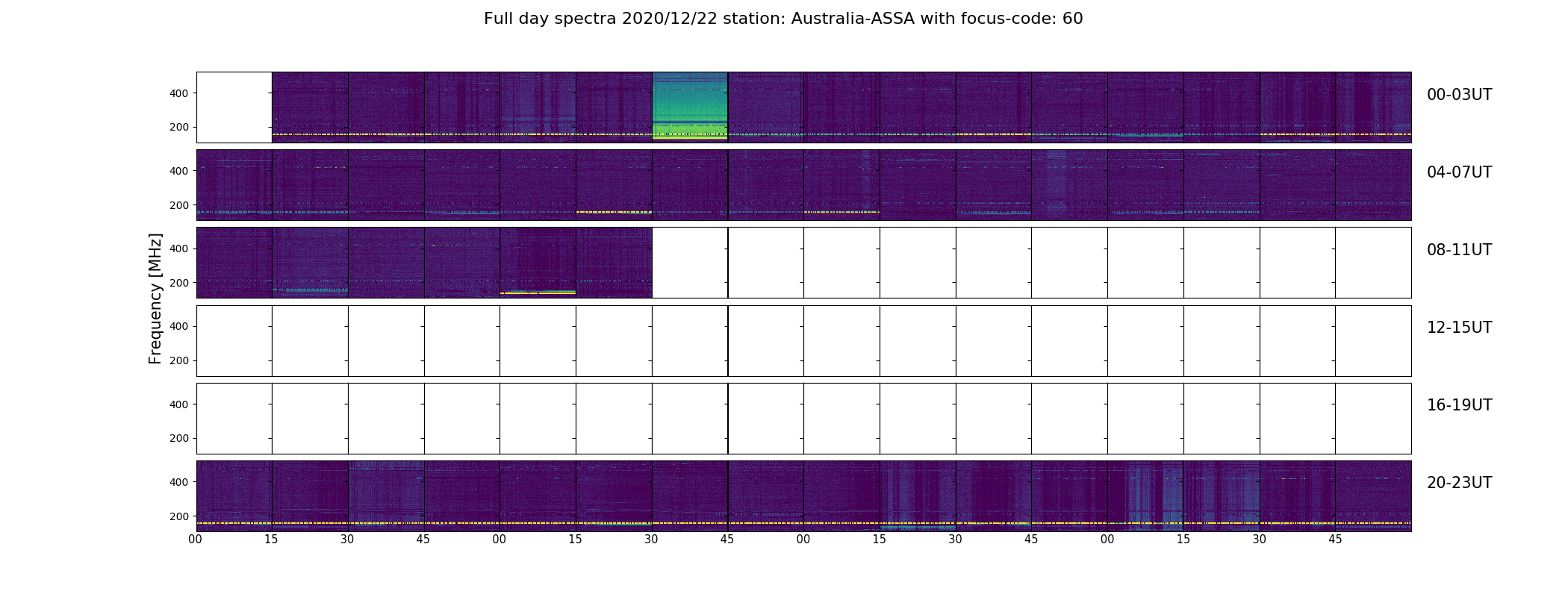
Task: Click the 200 tick label of 12-15UT row
Action: pyautogui.click(x=179, y=360)
